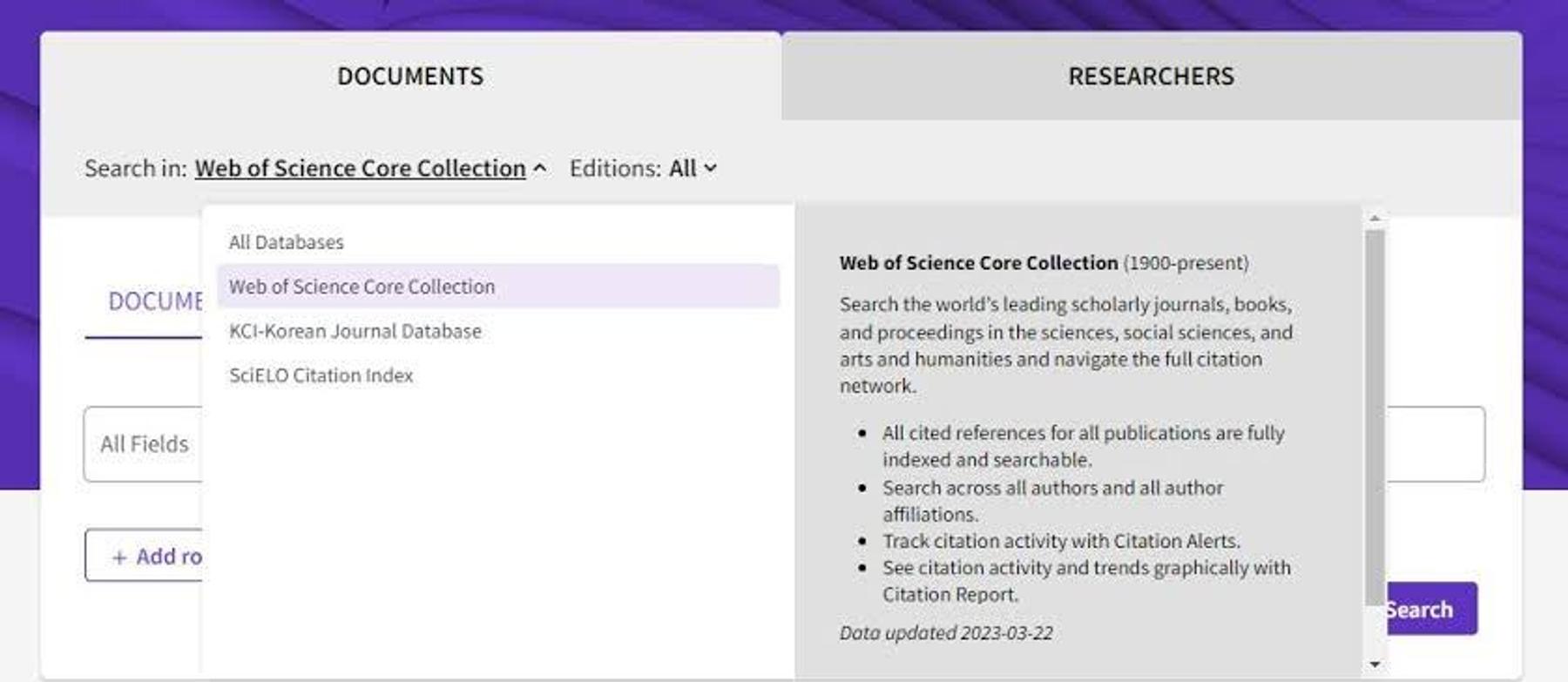
Task: Click the plus icon on Add row
Action: 119,557
